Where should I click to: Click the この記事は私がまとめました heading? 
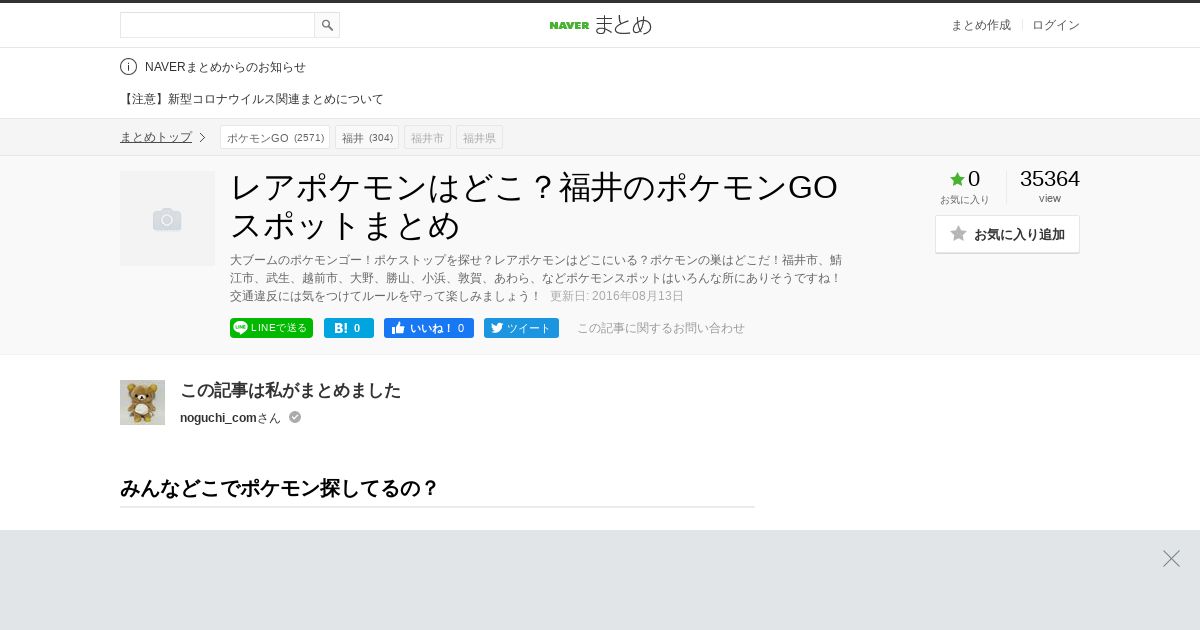click(x=290, y=390)
